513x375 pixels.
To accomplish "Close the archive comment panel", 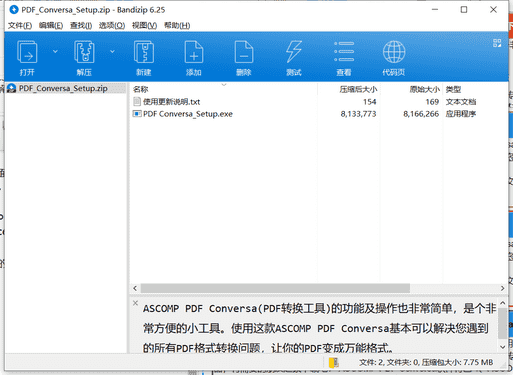I will [x=135, y=303].
